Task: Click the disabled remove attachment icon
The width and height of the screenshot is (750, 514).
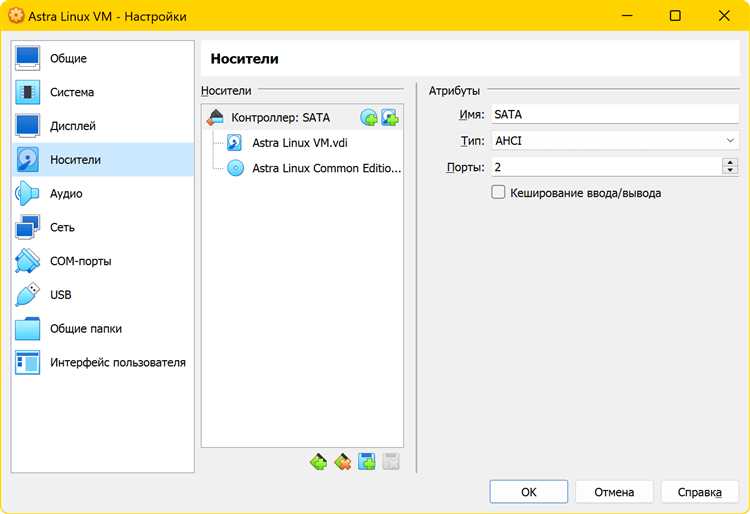Action: click(x=391, y=462)
